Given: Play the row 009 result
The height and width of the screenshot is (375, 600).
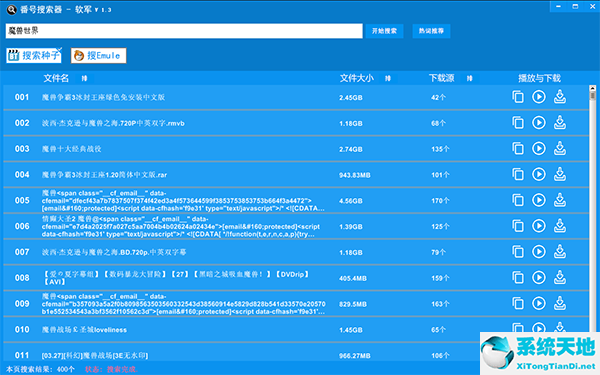Looking at the screenshot, I should pyautogui.click(x=539, y=303).
